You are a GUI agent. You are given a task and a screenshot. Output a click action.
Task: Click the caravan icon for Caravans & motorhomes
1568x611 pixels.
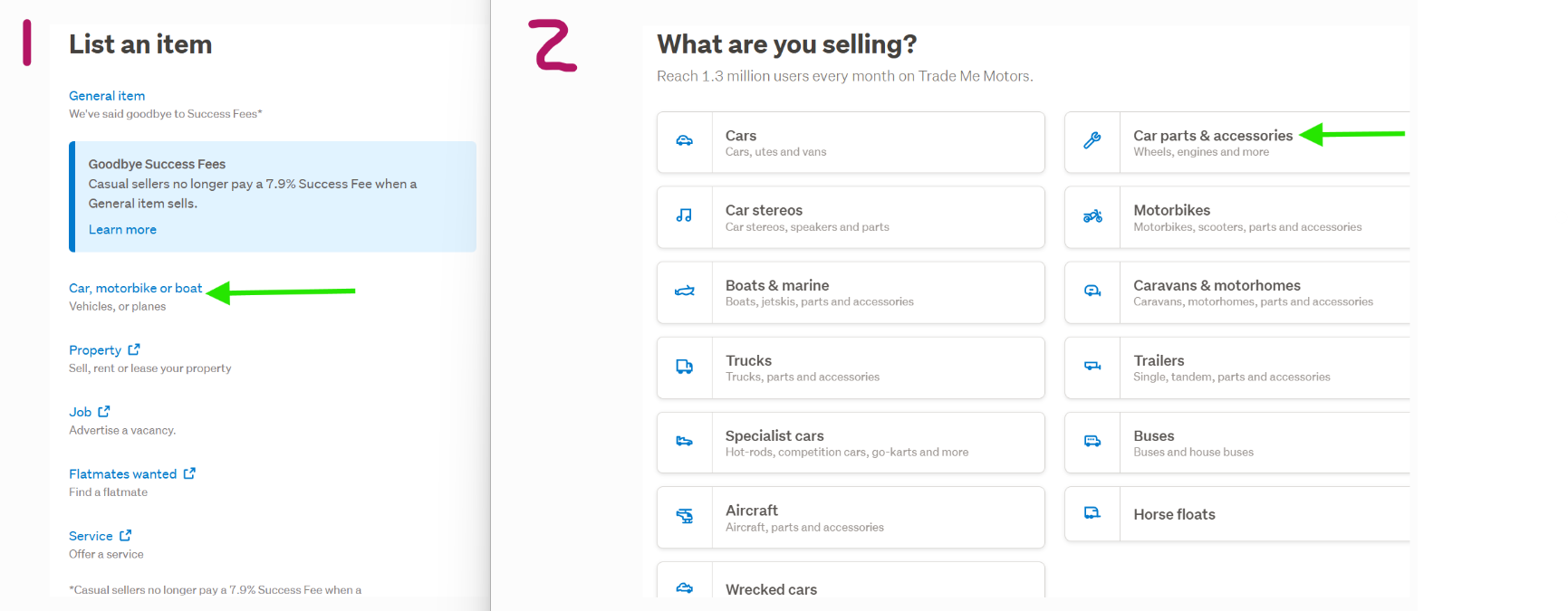pos(1092,291)
